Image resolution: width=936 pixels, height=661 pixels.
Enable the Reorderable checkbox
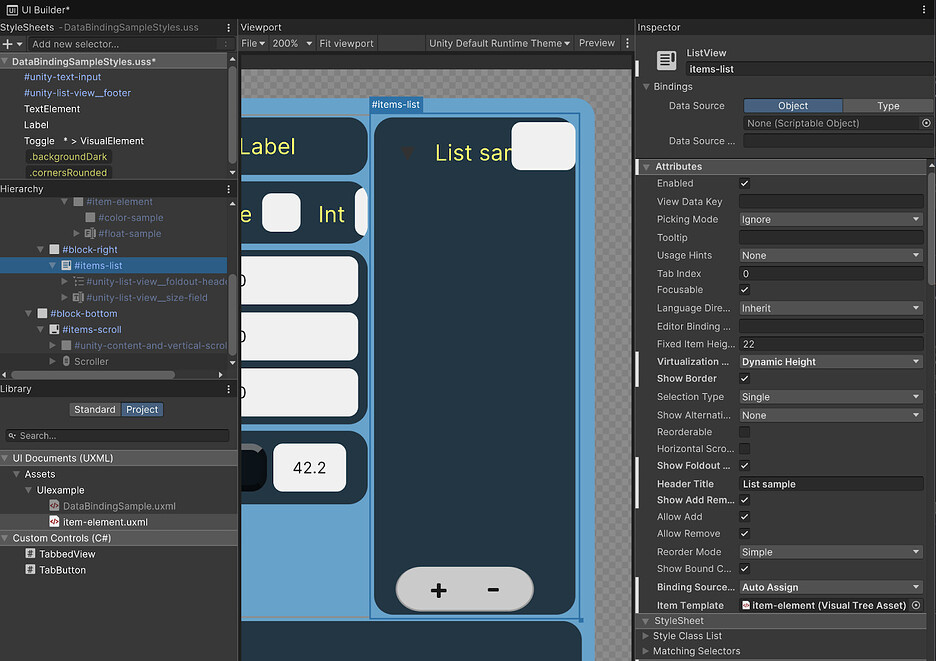point(744,431)
